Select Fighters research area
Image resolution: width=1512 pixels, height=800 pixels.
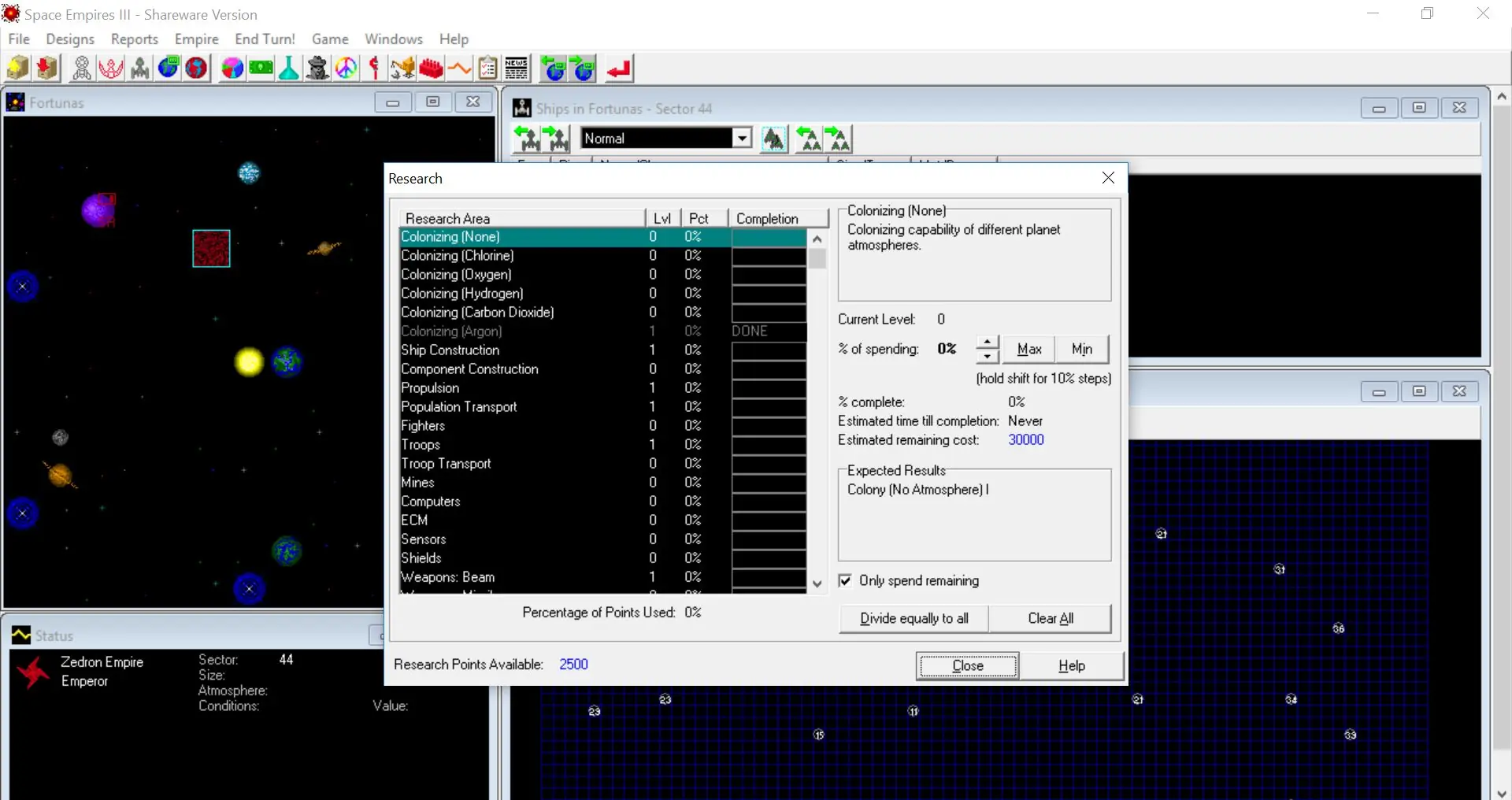pyautogui.click(x=603, y=426)
